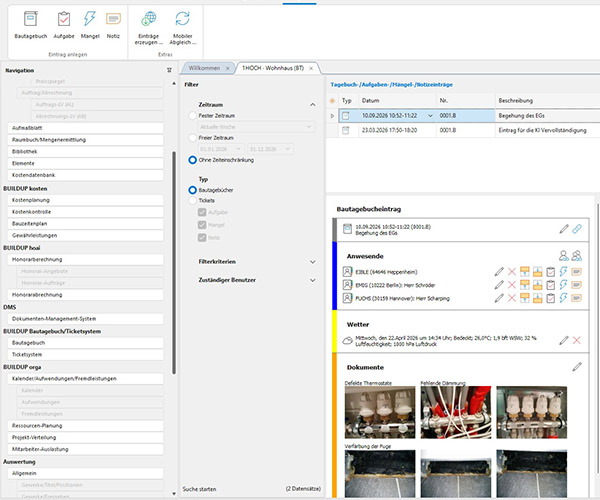Edit the Dokumente section
The height and width of the screenshot is (500, 600).
[577, 367]
